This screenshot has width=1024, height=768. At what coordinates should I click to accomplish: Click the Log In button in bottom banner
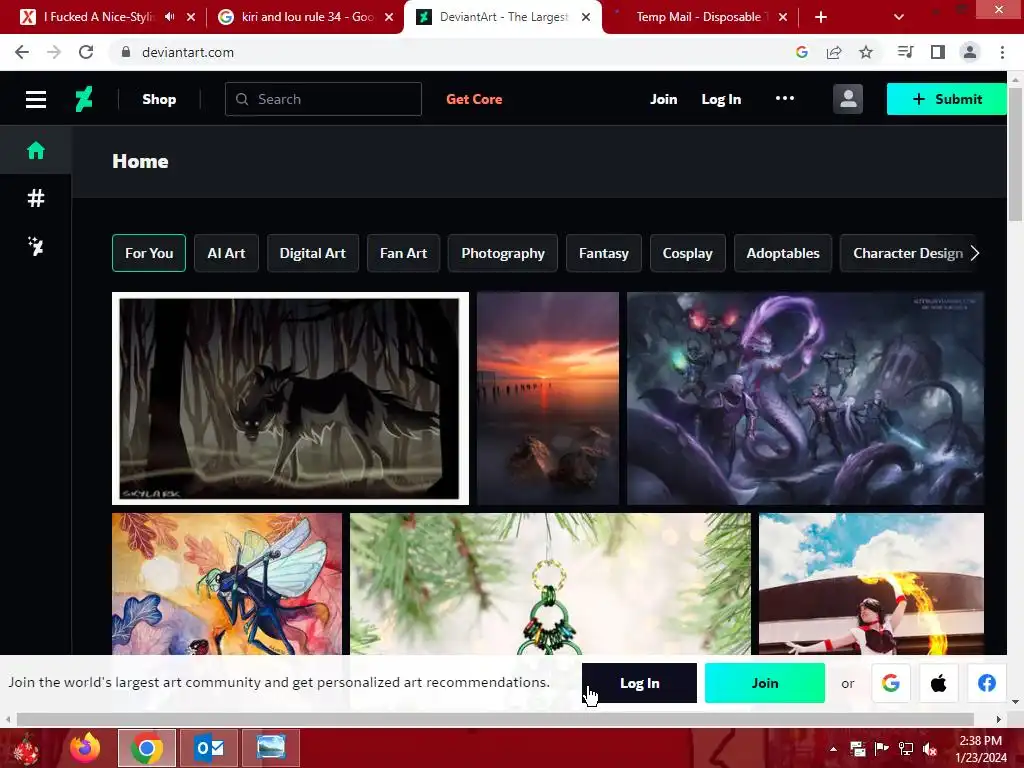[x=639, y=683]
